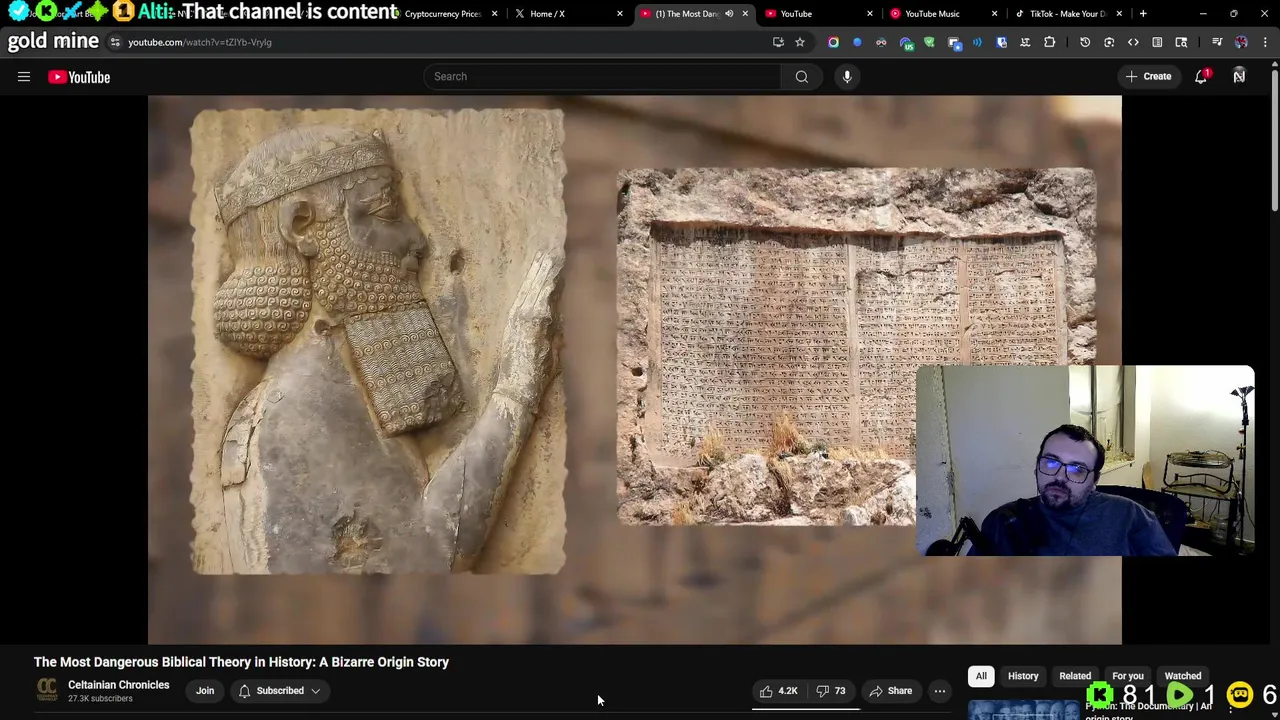
Task: Open the browser three-dot menu
Action: 1266,42
